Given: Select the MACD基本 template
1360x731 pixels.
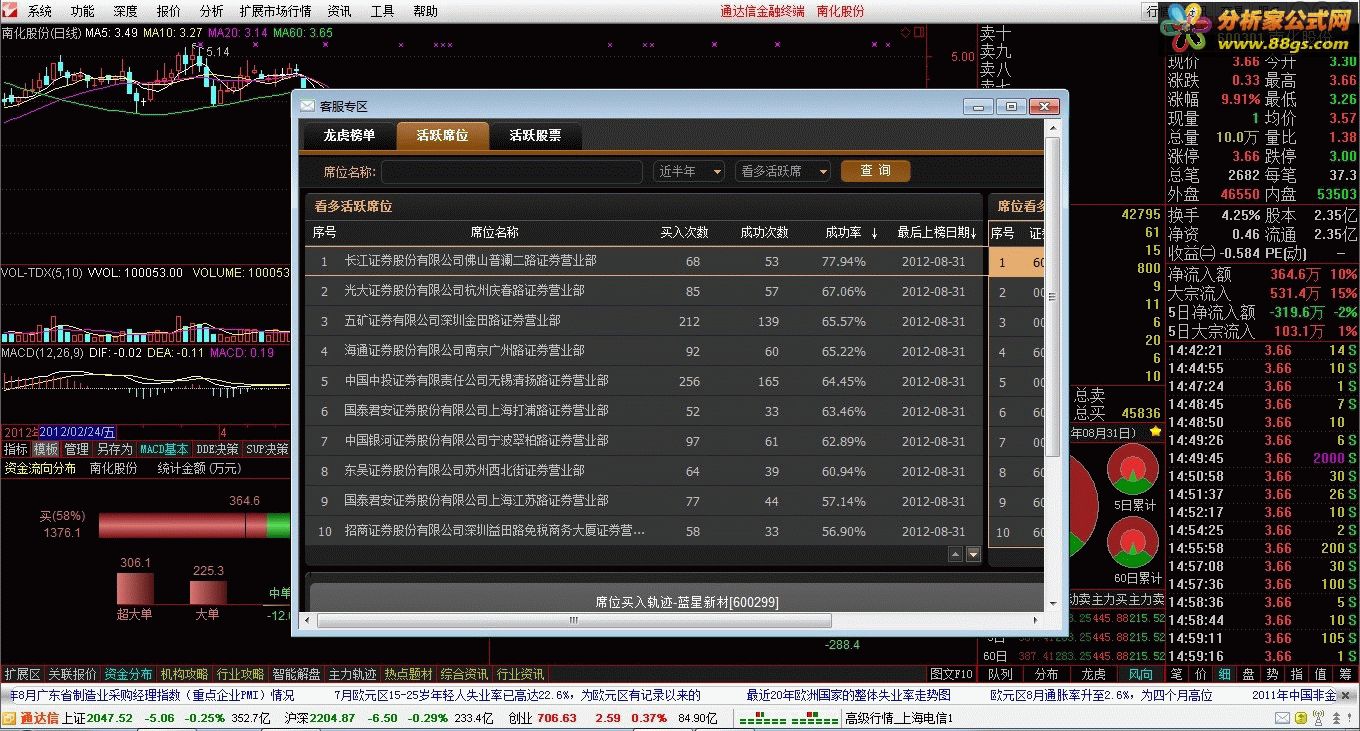Looking at the screenshot, I should 164,449.
